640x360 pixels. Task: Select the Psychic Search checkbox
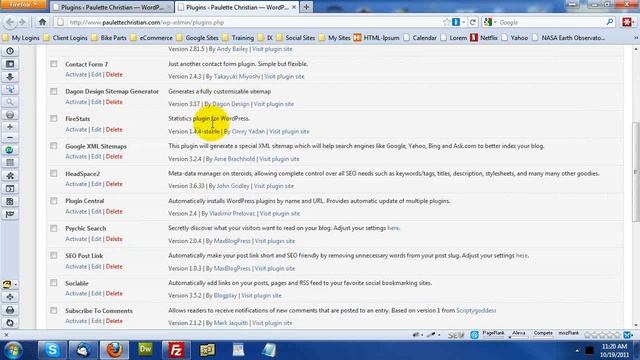point(54,228)
